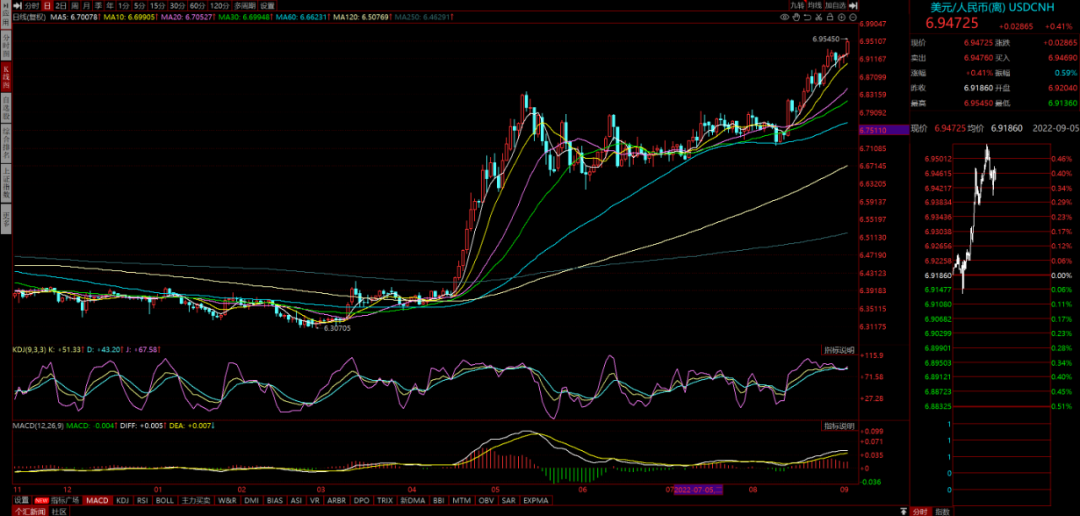The height and width of the screenshot is (516, 1080).
Task: Switch to 2日 period
Action: 61,6
